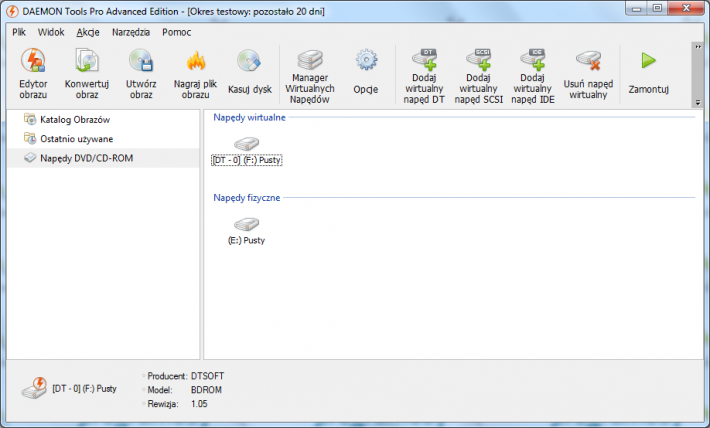Click the Model BDROM value

[x=206, y=390]
